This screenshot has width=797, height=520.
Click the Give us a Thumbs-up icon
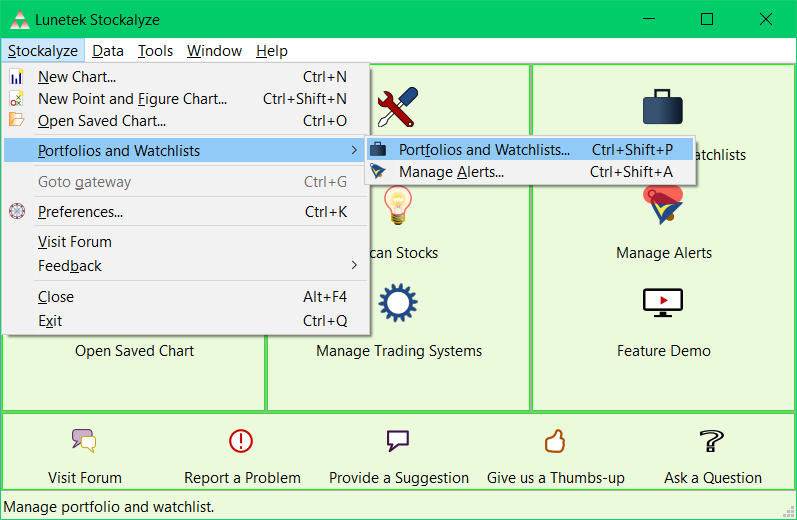tap(555, 441)
